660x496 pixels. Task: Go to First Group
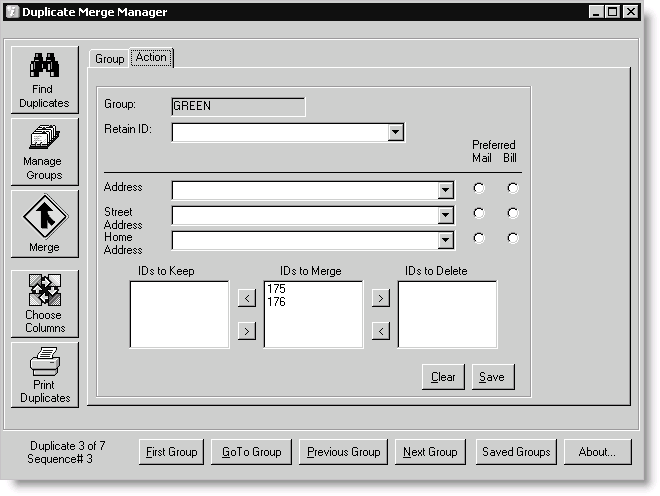click(171, 452)
